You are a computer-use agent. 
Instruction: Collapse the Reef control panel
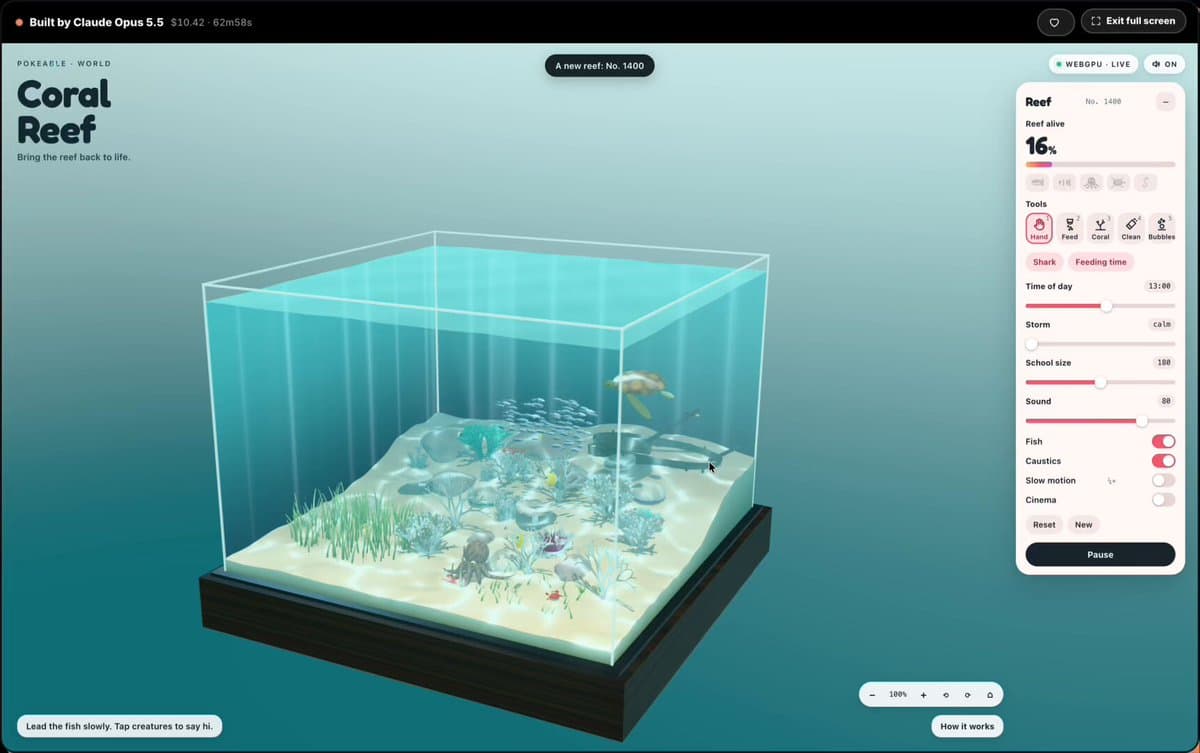click(x=1165, y=102)
